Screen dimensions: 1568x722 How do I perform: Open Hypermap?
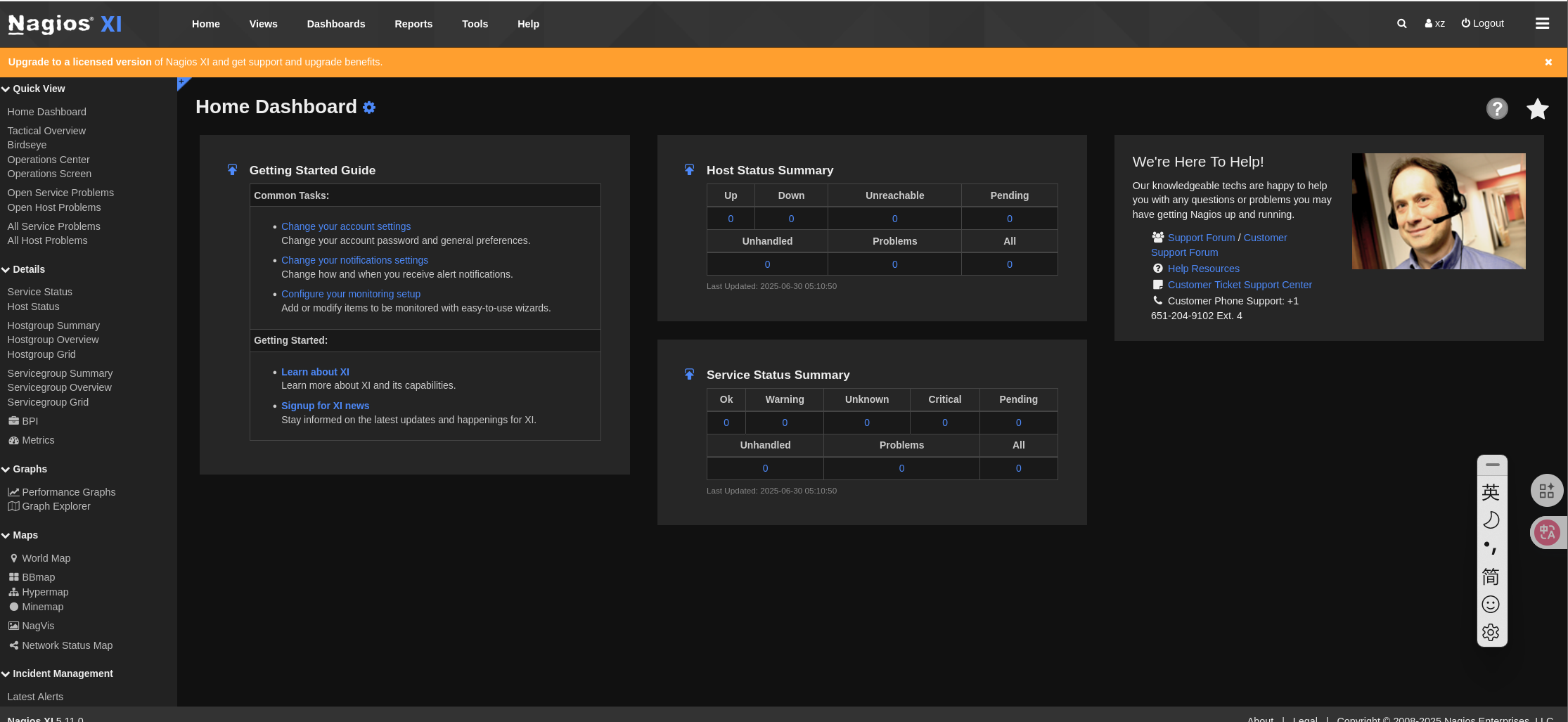pos(39,592)
